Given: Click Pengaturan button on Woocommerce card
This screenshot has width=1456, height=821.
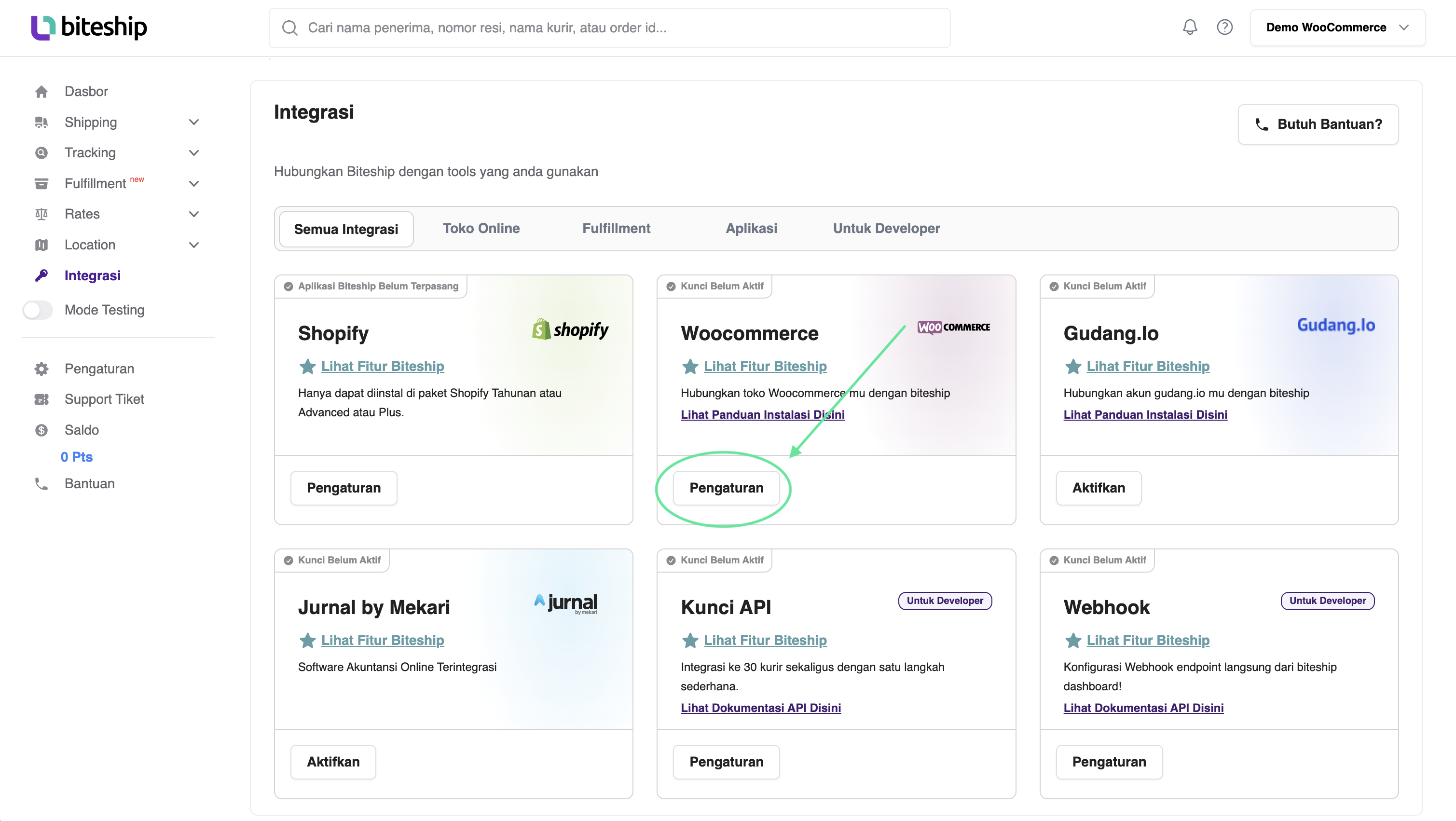Looking at the screenshot, I should (x=726, y=488).
